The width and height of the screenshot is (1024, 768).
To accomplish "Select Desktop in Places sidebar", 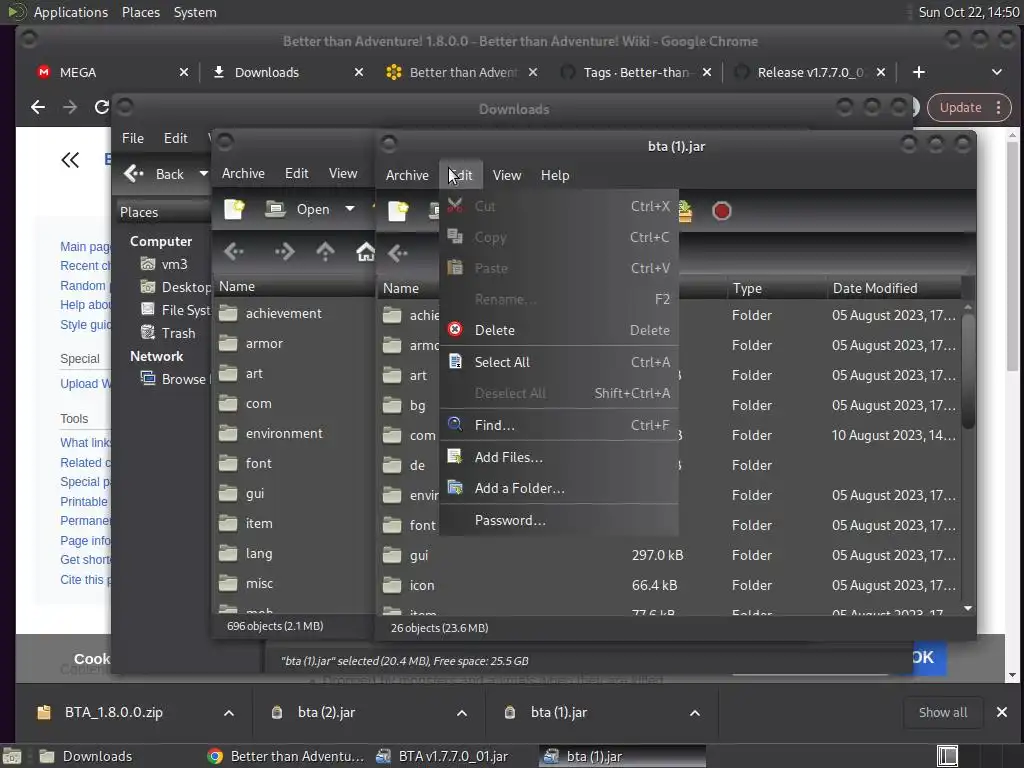I will coord(175,287).
